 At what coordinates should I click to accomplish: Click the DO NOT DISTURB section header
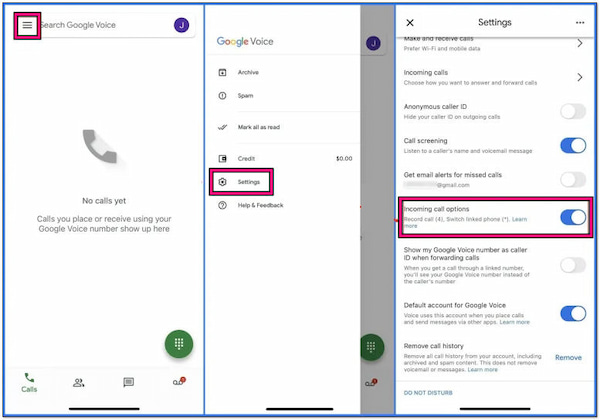click(428, 393)
